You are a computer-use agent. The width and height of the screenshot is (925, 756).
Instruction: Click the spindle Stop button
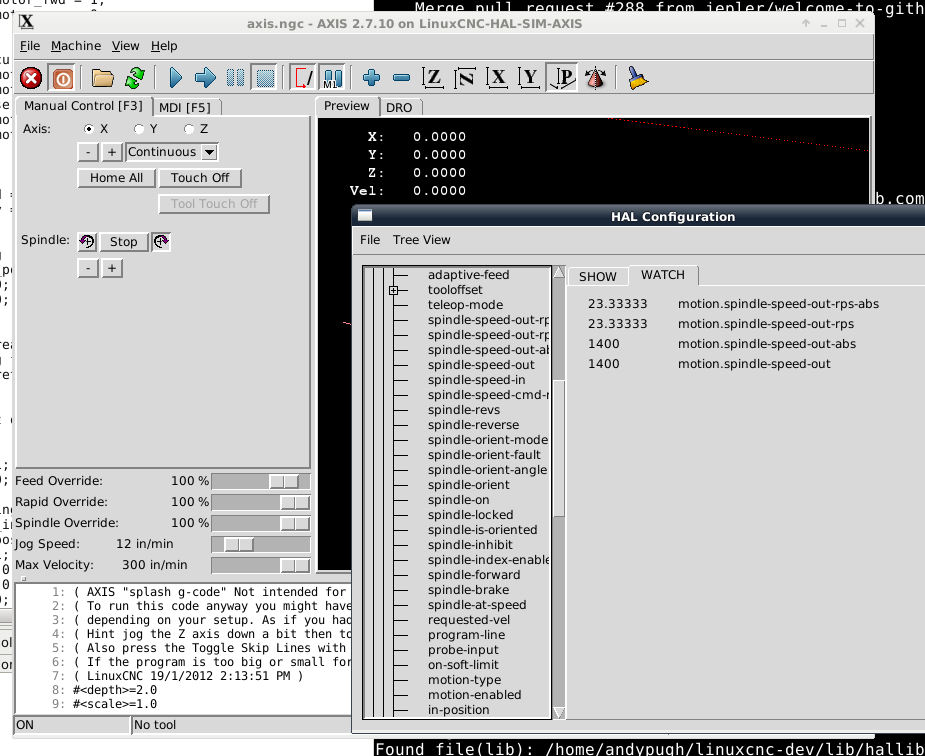[123, 242]
